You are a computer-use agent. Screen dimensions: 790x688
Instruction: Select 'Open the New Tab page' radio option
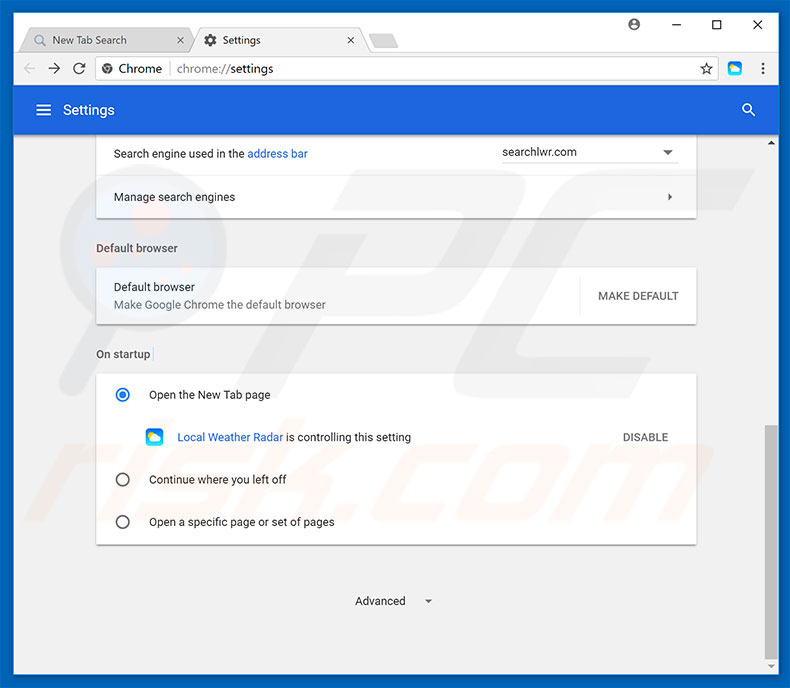pos(123,395)
